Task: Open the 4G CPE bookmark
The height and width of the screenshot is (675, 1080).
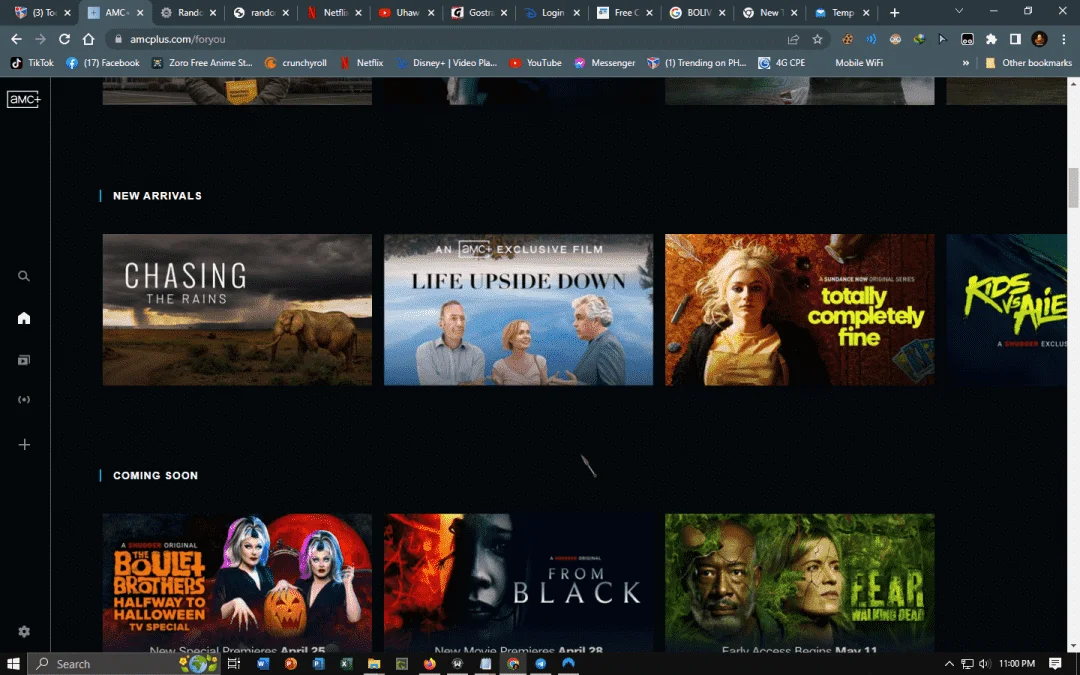Action: pos(782,63)
